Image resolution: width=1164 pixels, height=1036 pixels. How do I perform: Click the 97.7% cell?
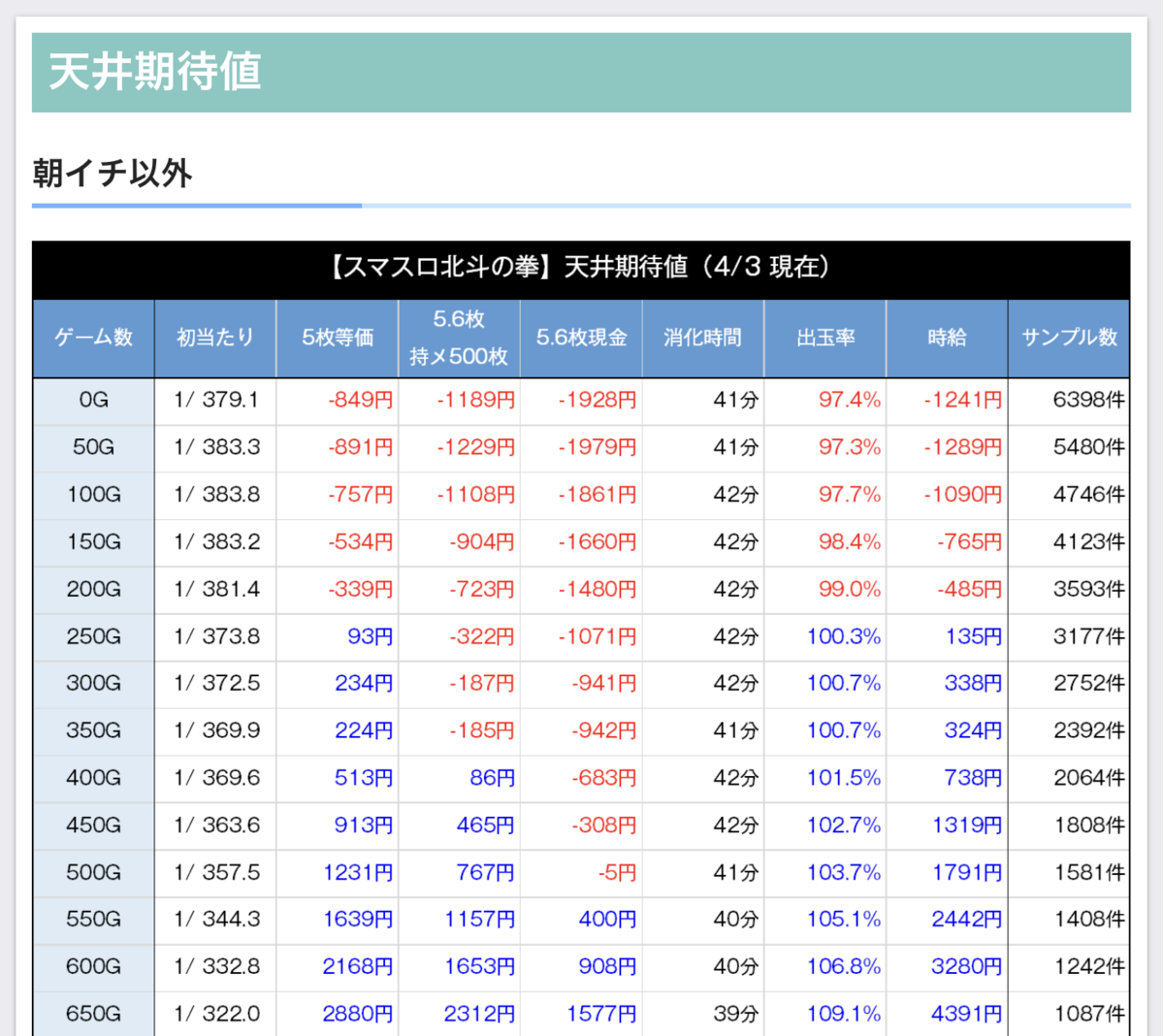coord(825,495)
